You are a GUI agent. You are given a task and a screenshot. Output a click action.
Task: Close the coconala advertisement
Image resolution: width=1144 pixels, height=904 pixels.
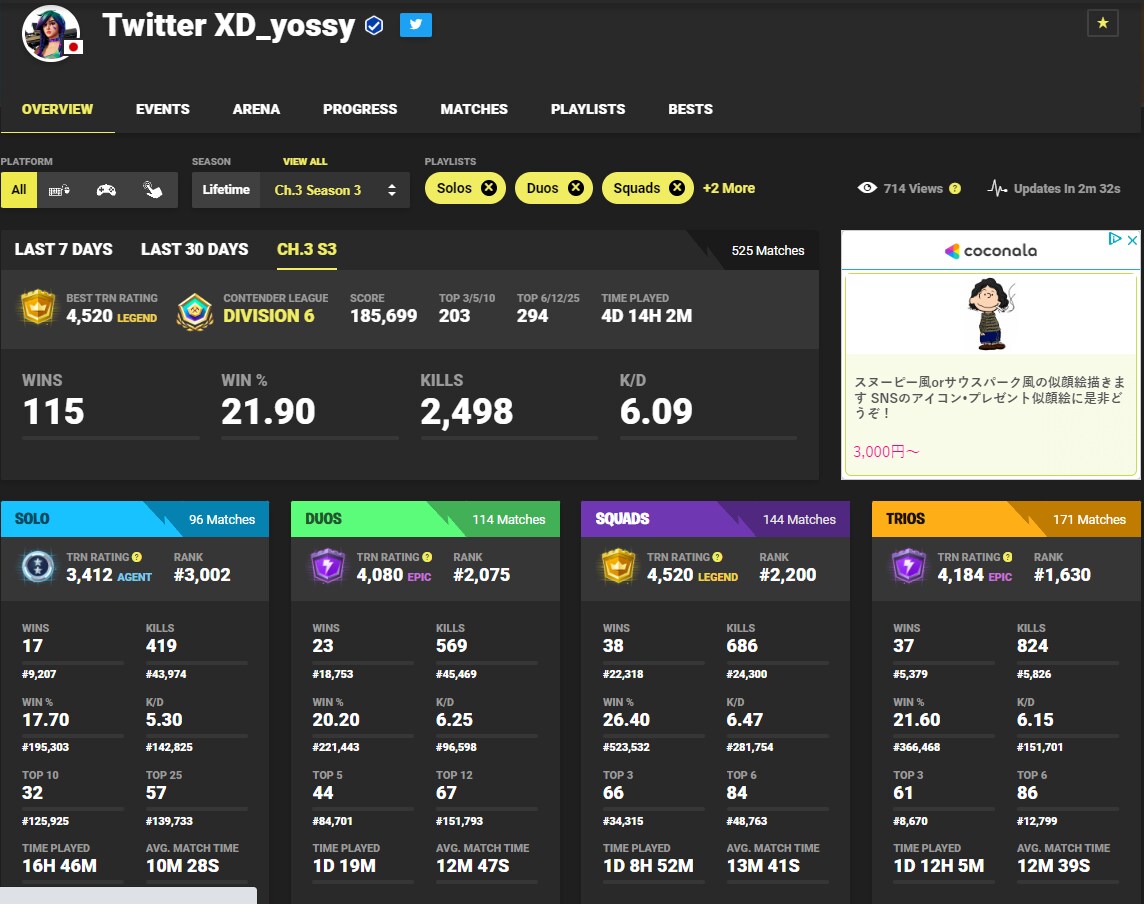[1132, 239]
